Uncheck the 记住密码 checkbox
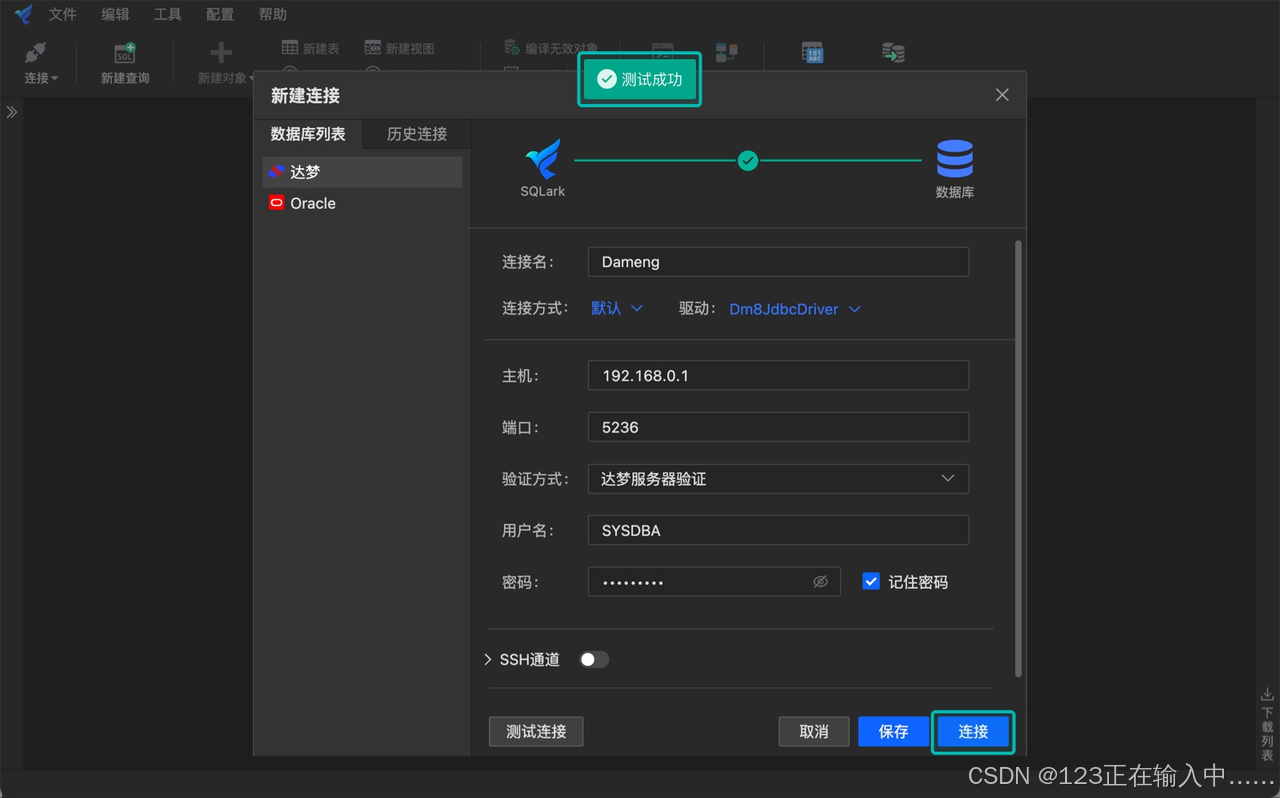1280x798 pixels. coord(870,581)
